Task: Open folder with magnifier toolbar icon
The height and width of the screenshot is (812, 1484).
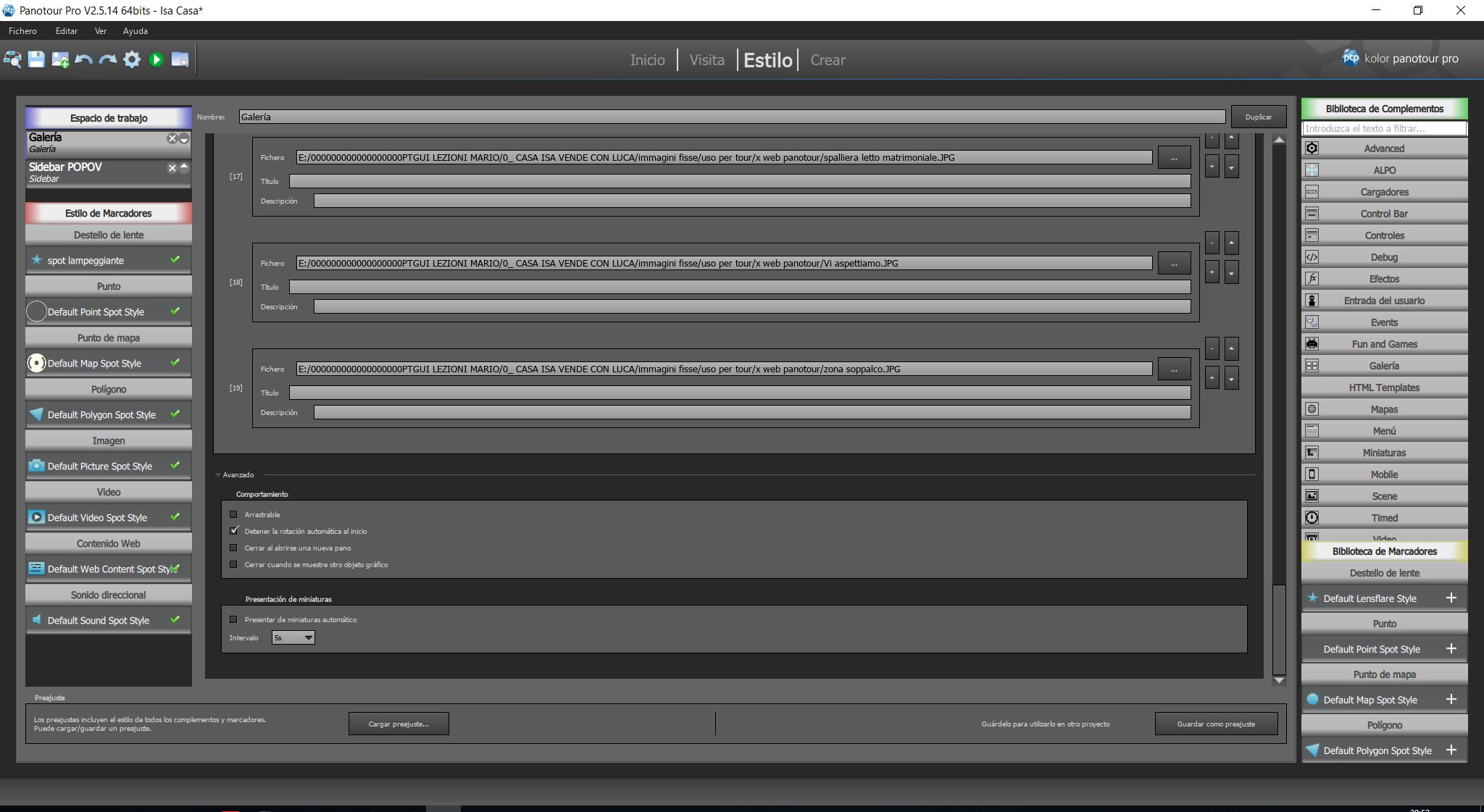Action: pos(180,59)
